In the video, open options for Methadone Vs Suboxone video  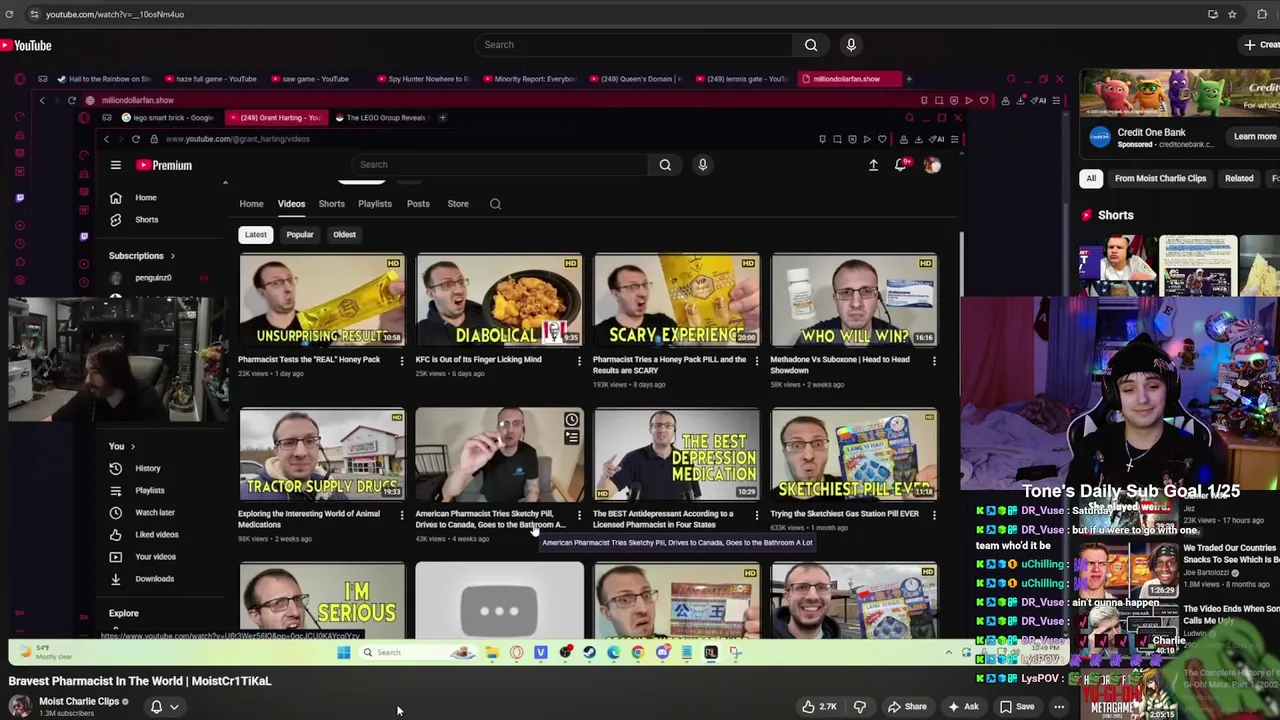[x=934, y=360]
